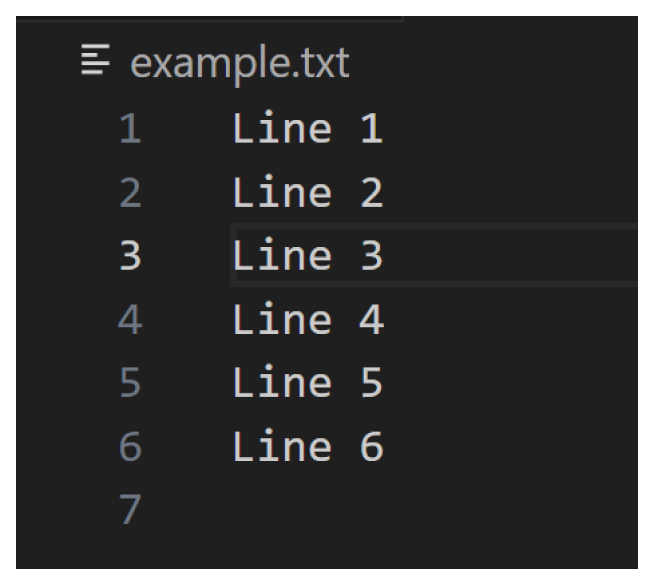Select gutter line number 5
Image resolution: width=654 pixels, height=585 pixels.
click(x=130, y=383)
